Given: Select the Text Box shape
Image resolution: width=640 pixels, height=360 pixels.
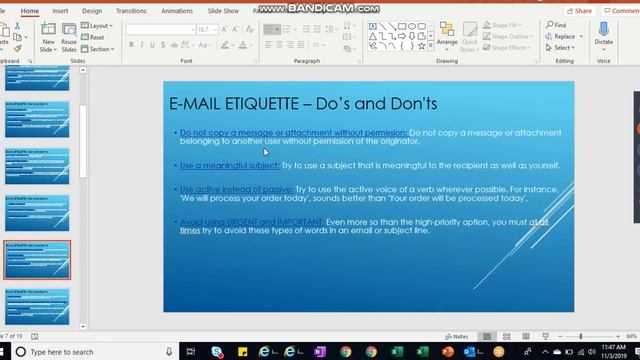Looking at the screenshot, I should 373,27.
